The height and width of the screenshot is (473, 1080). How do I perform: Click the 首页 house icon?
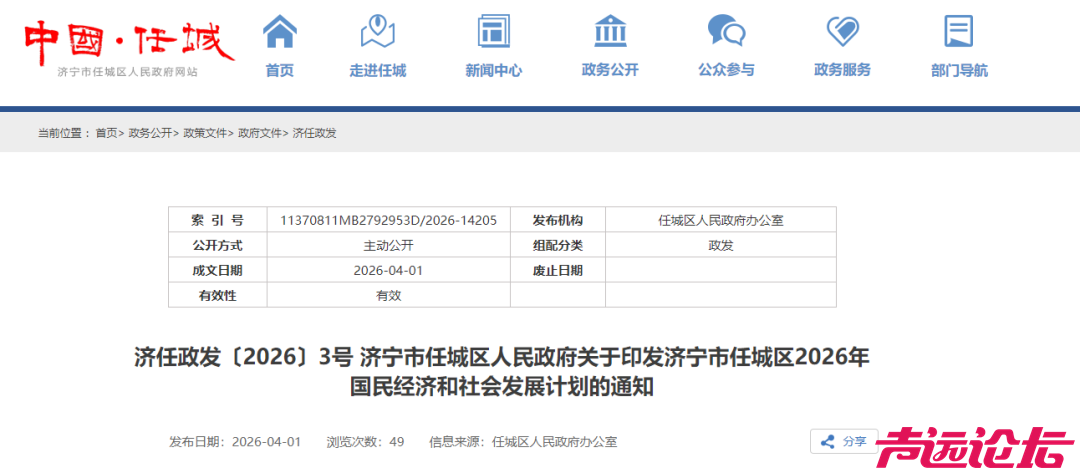pos(280,31)
